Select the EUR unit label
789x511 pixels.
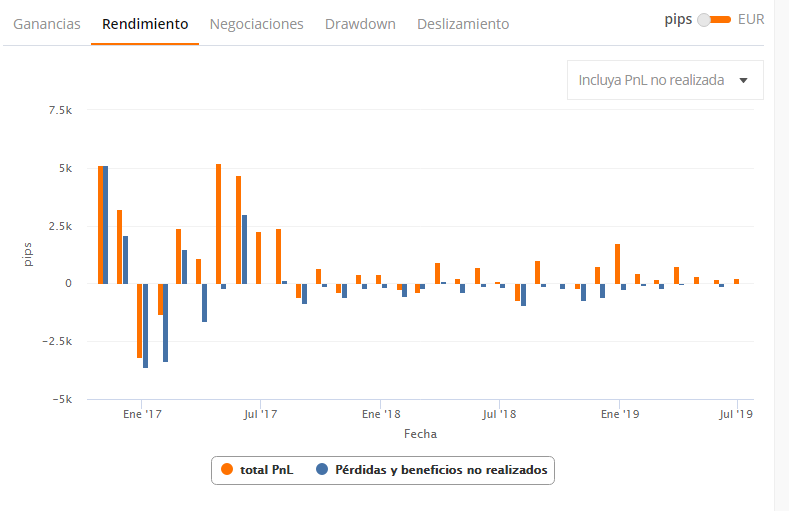coord(751,19)
